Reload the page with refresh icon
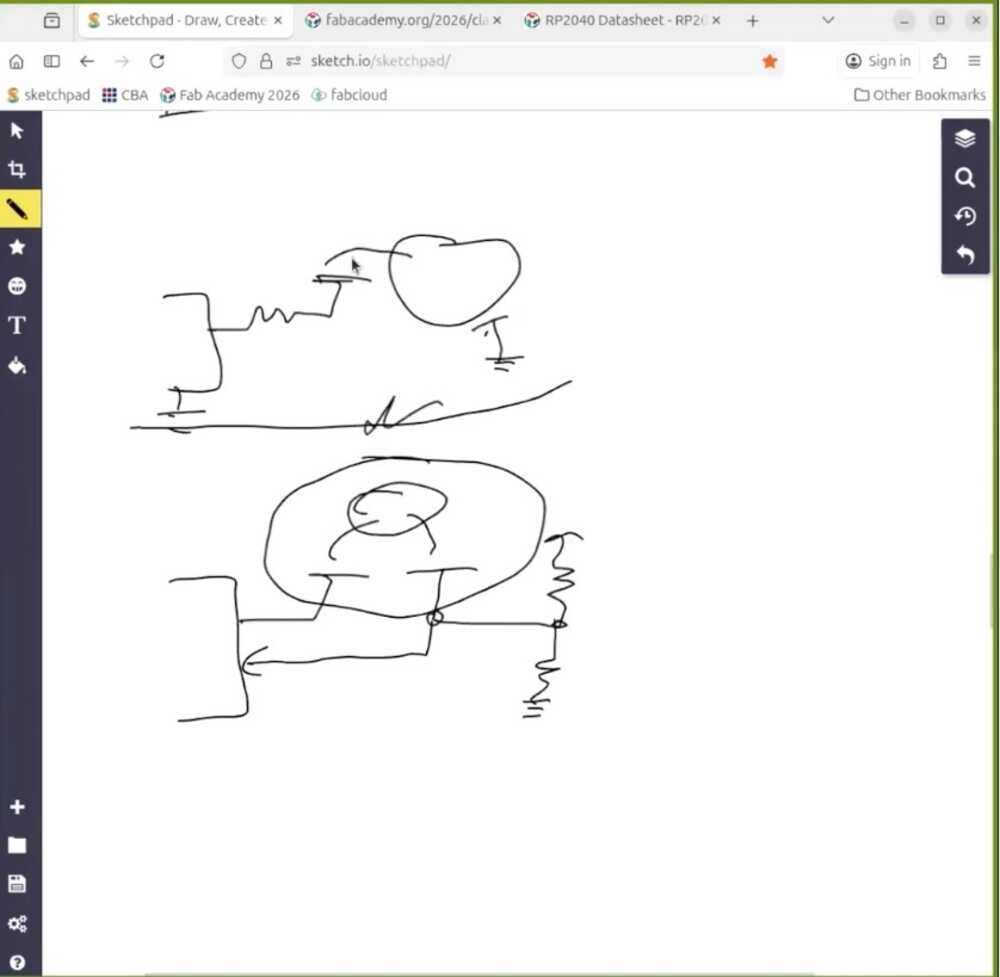The width and height of the screenshot is (1000, 977). (x=157, y=61)
